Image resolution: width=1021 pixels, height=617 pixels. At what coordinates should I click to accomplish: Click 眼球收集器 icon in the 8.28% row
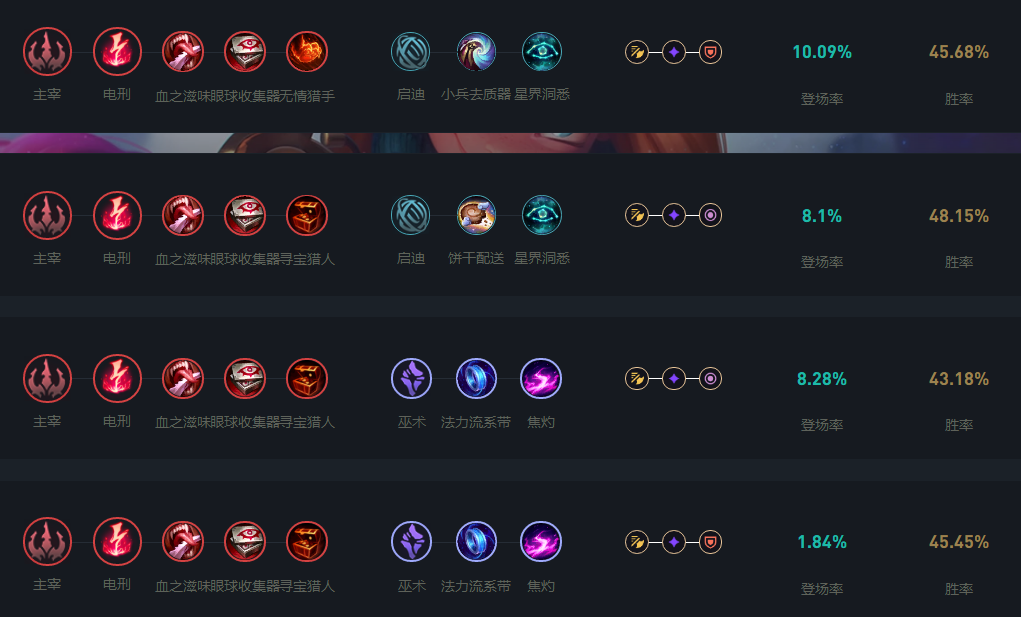click(x=245, y=378)
